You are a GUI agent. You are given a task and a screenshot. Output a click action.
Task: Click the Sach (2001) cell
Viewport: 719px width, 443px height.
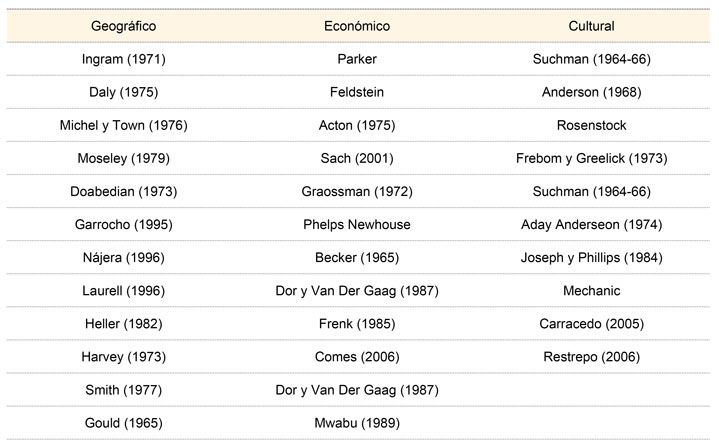(357, 158)
